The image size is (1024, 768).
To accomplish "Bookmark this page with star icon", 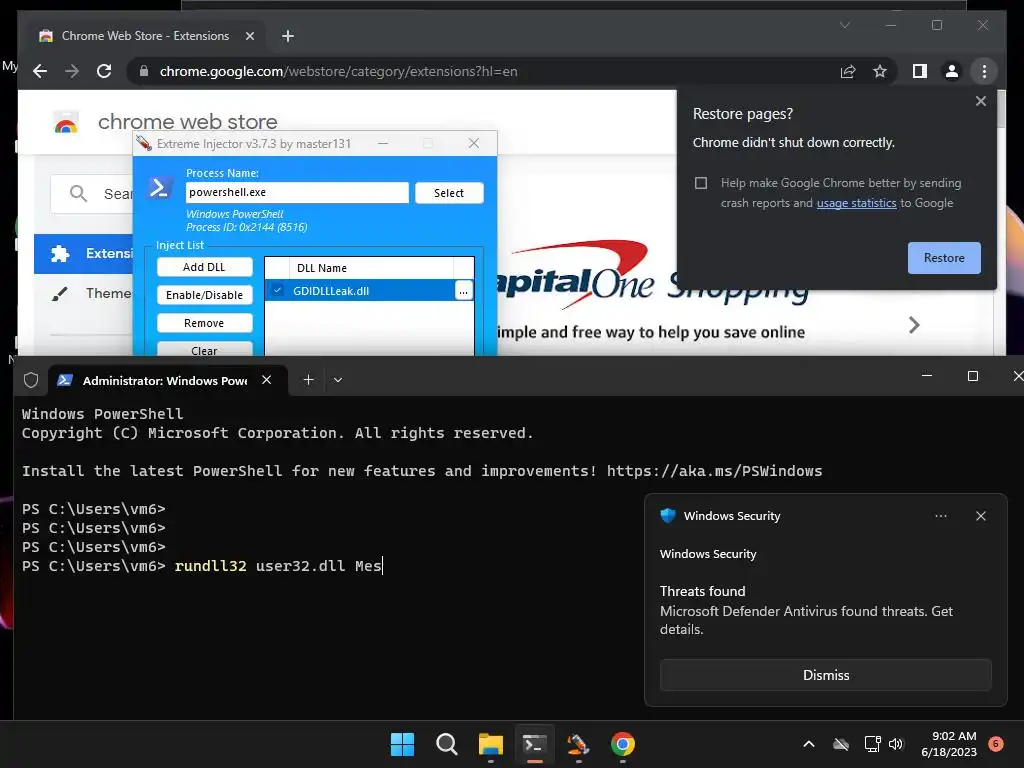I will (880, 71).
